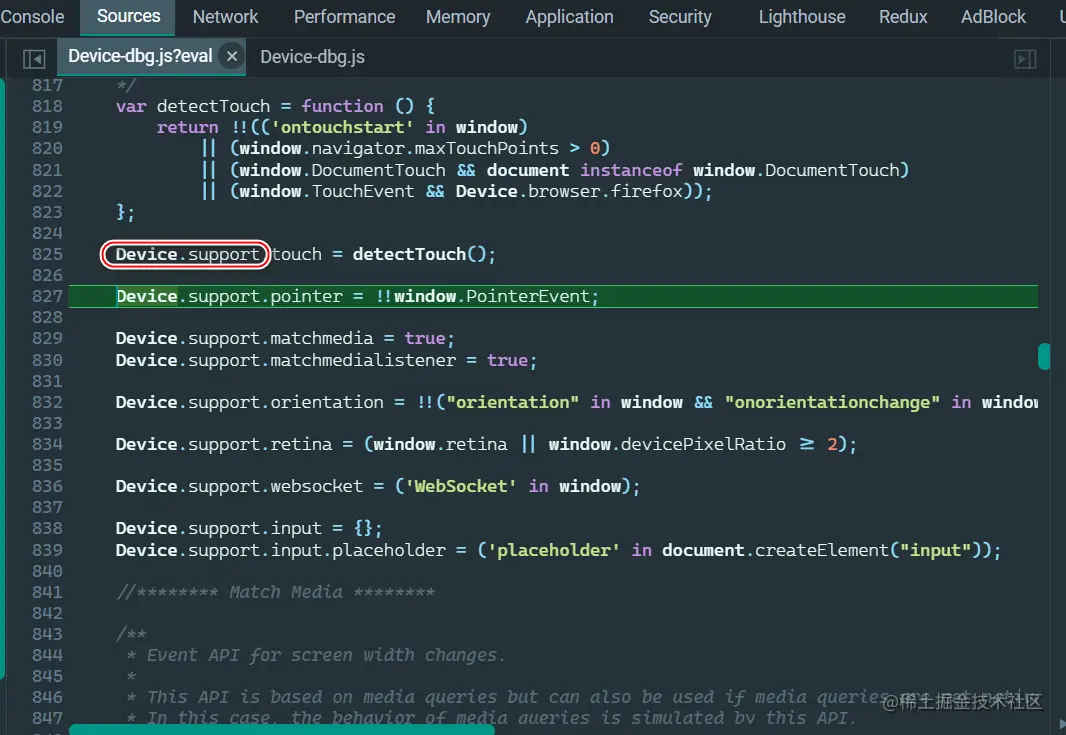
Task: Click 'instanceof' keyword on line 821
Action: (631, 170)
